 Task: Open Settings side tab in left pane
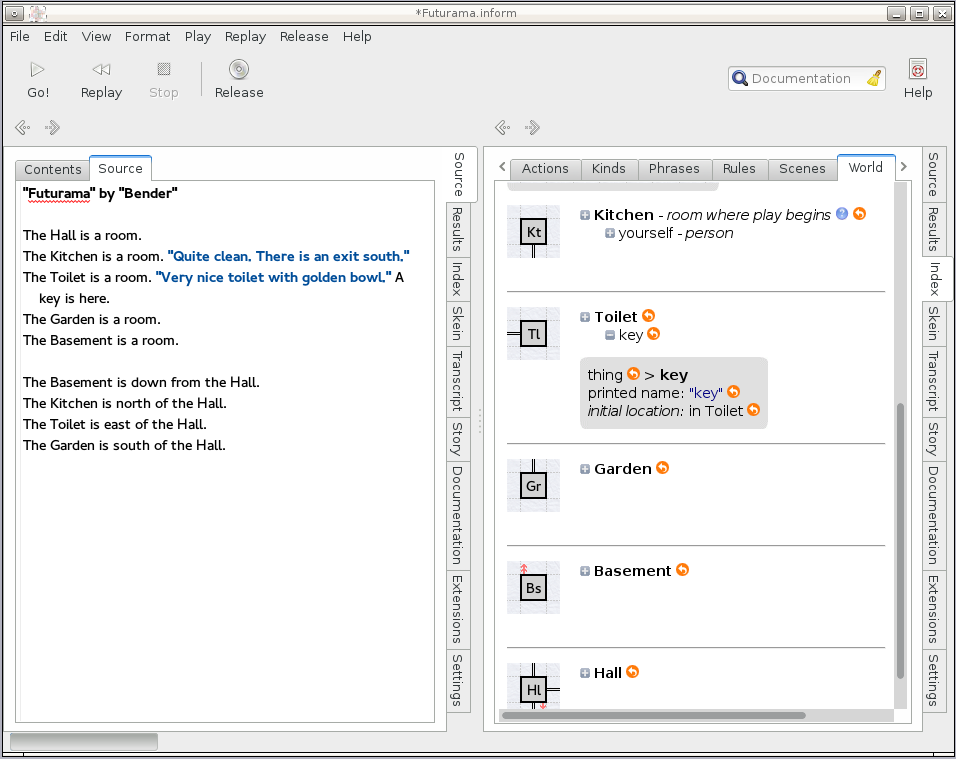pyautogui.click(x=458, y=680)
